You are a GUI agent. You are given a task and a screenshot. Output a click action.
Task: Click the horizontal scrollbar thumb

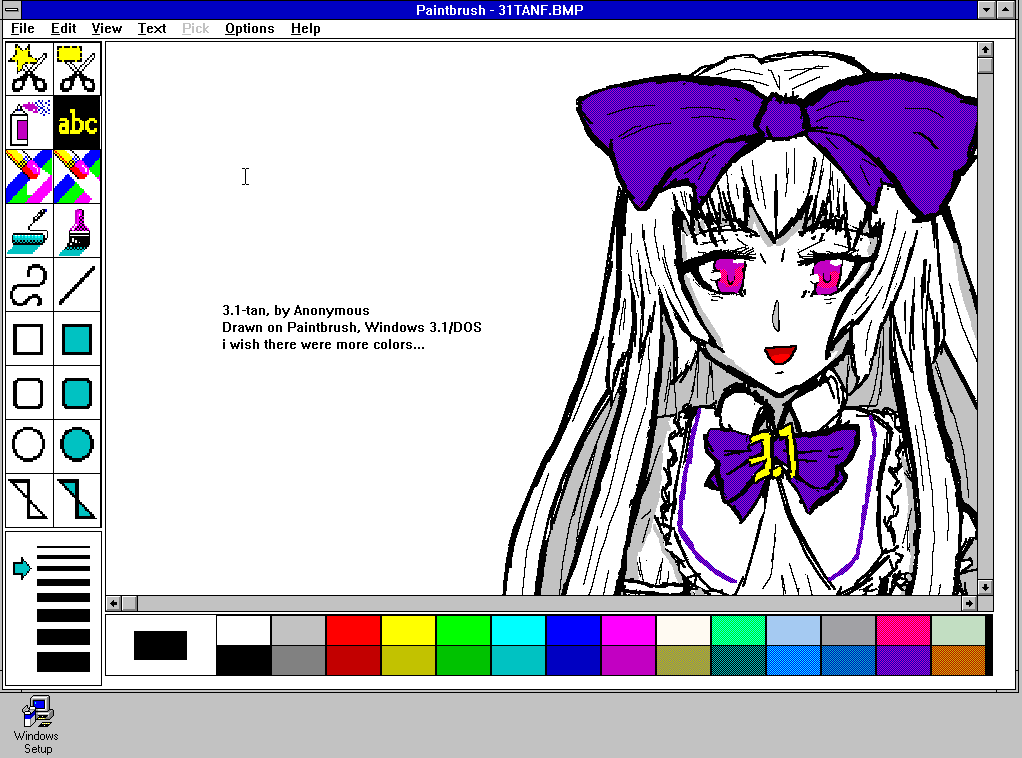pyautogui.click(x=129, y=603)
